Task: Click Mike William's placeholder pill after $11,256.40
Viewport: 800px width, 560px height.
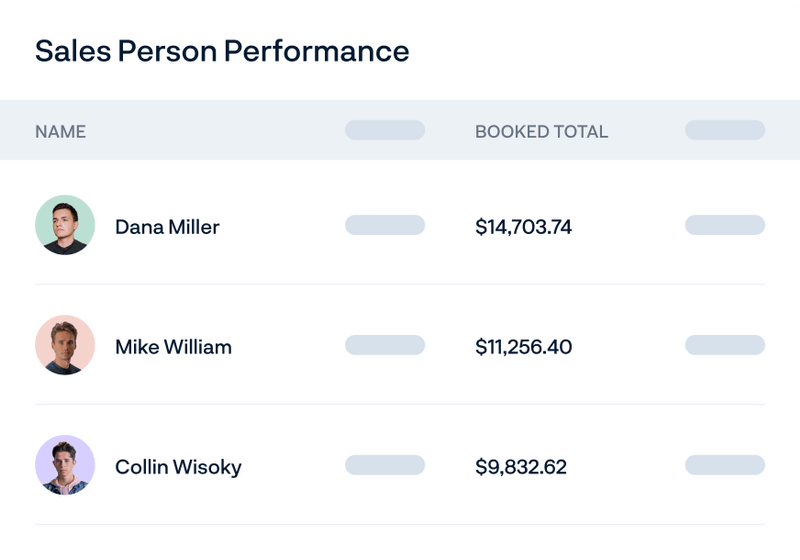Action: 725,345
